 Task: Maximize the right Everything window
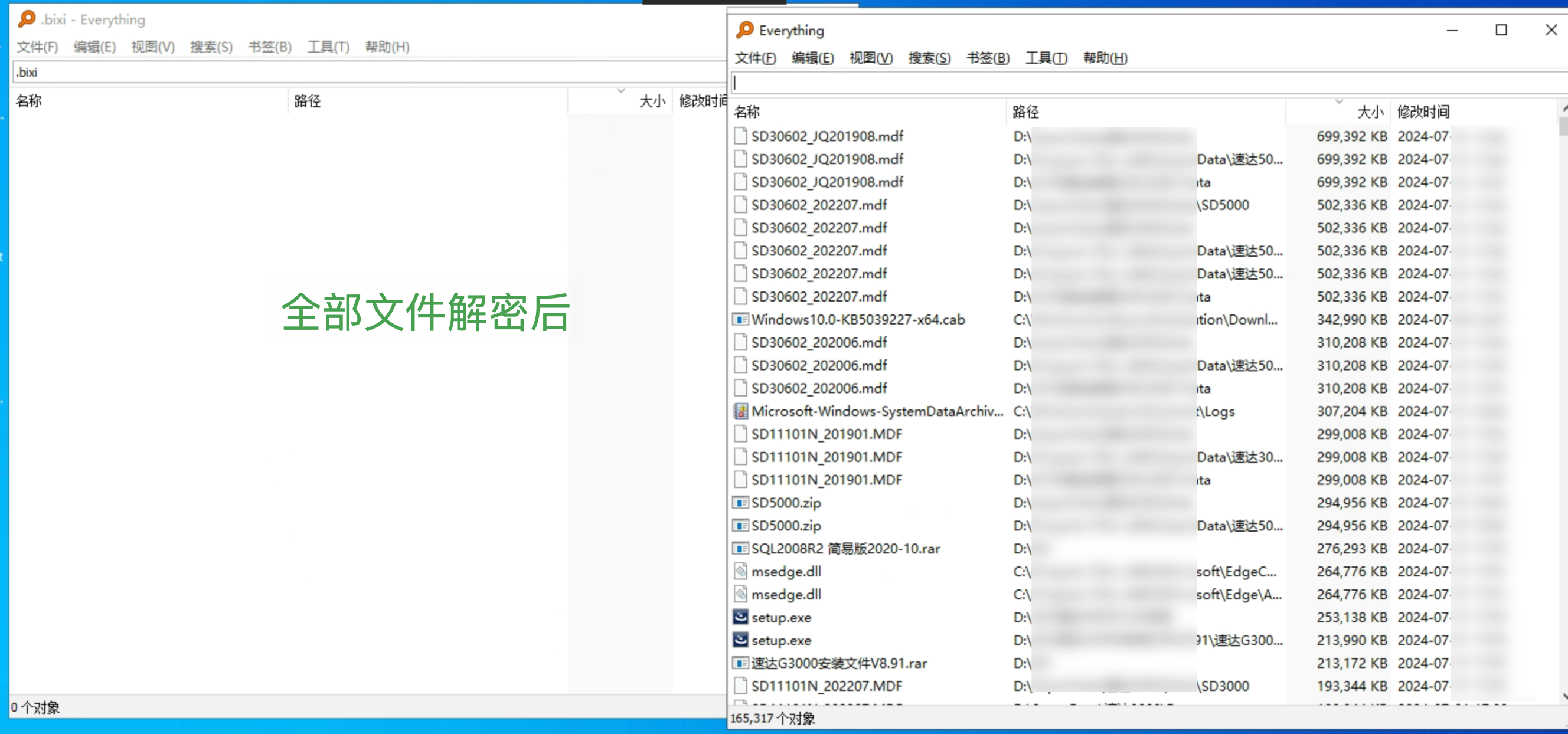[1501, 30]
